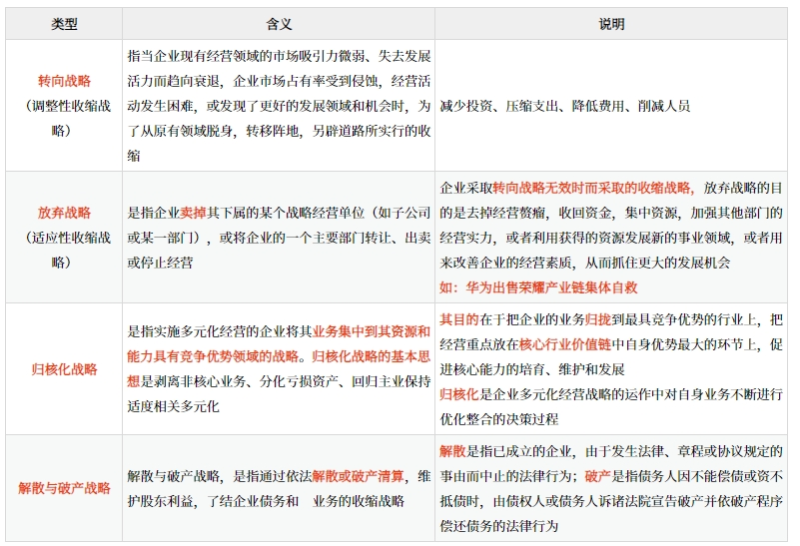800x546 pixels.
Task: Click the 类型 column header
Action: tap(64, 24)
